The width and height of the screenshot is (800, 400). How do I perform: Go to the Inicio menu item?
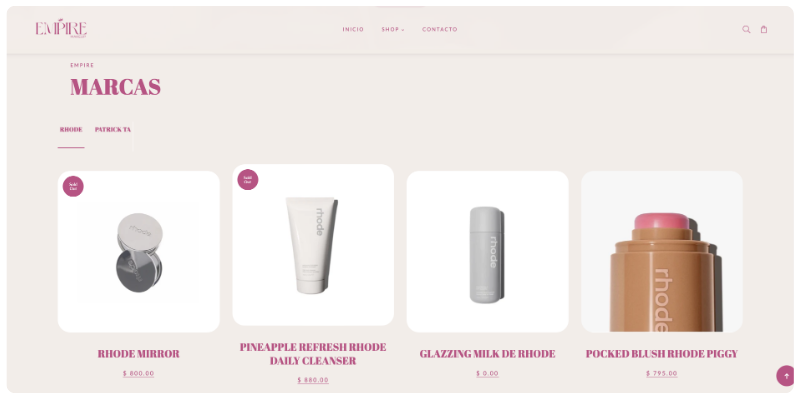click(x=353, y=30)
